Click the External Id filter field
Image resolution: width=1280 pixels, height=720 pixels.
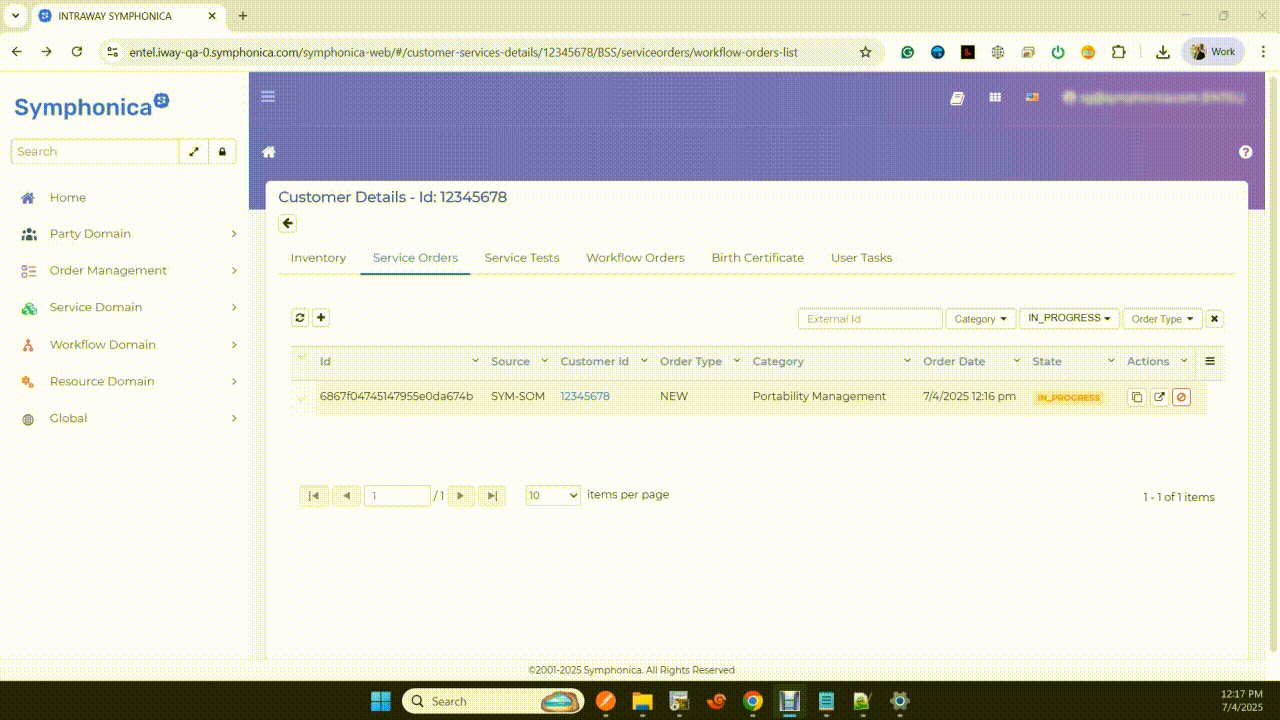[870, 319]
